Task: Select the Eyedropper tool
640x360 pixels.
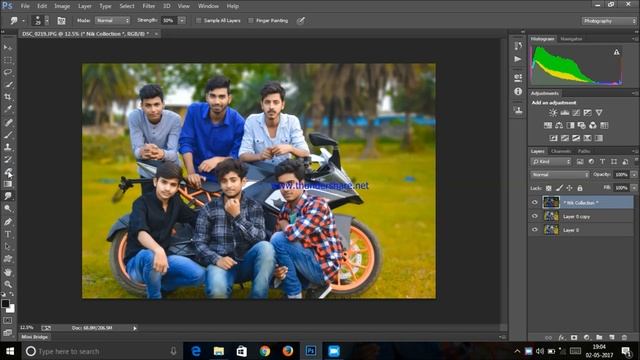Action: tap(8, 109)
